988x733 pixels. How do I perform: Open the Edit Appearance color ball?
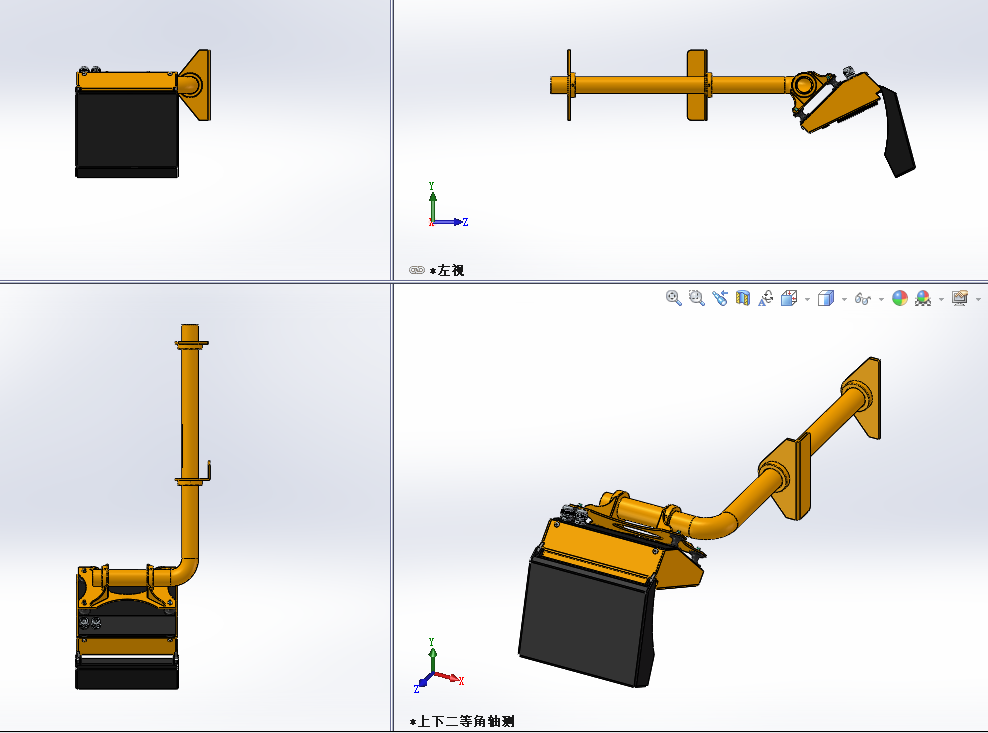point(900,298)
